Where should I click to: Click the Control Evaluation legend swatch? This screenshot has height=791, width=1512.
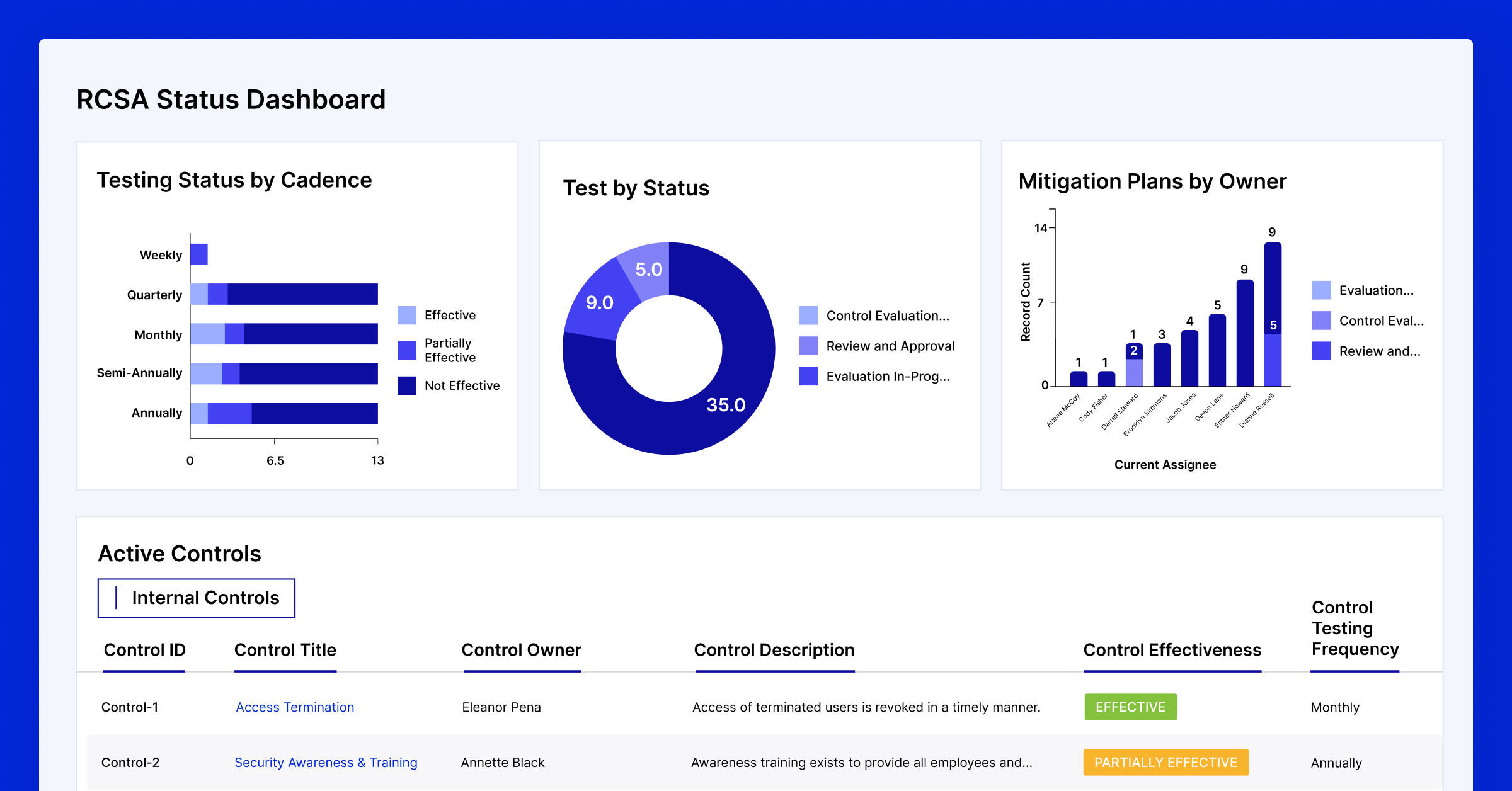[x=808, y=315]
